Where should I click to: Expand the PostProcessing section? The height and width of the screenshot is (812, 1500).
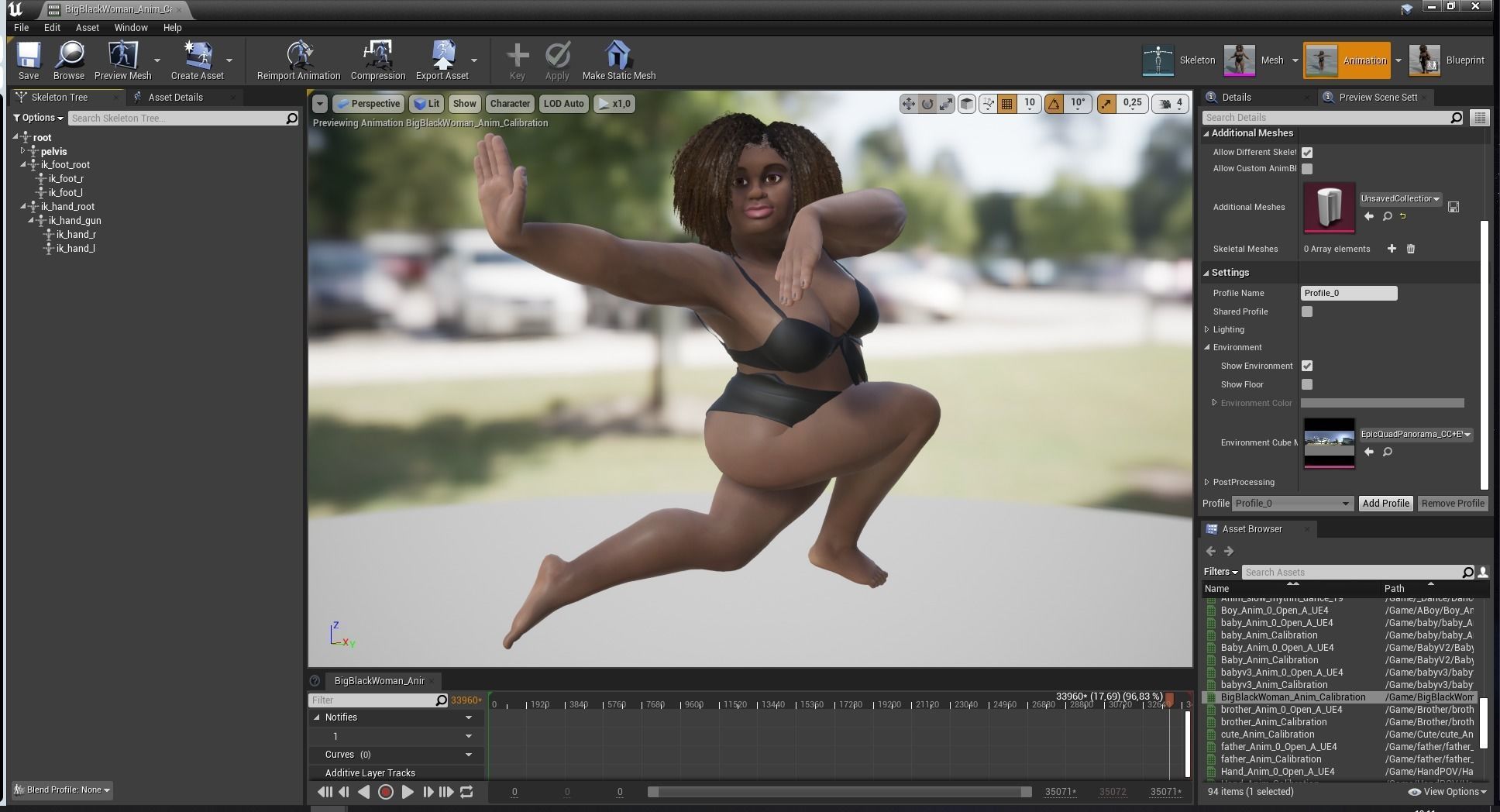click(x=1206, y=482)
